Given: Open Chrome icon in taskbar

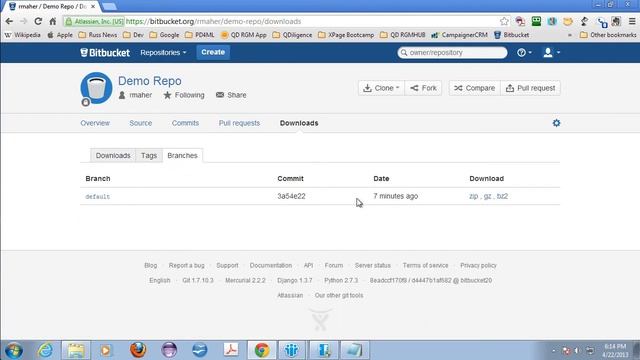Looking at the screenshot, I should pyautogui.click(x=262, y=350).
